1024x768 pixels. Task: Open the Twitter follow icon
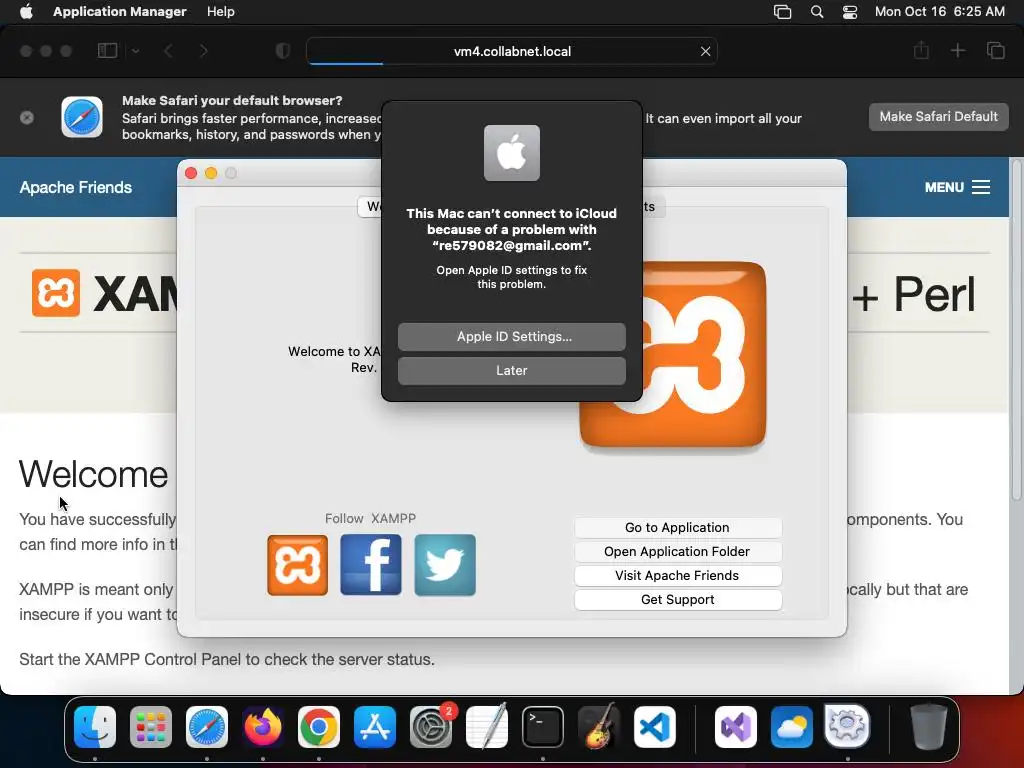pos(445,565)
